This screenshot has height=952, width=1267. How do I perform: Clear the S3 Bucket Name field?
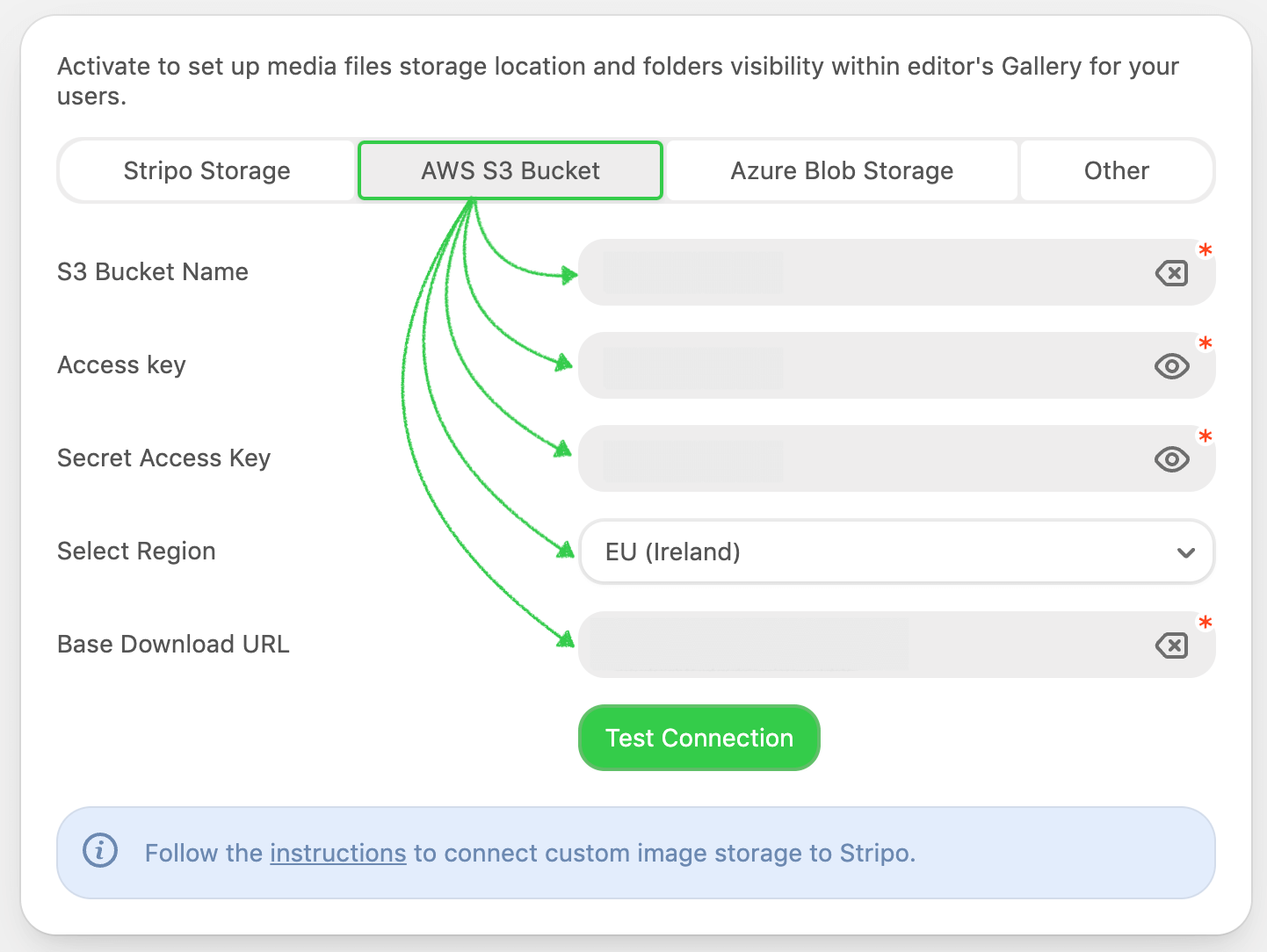(x=1171, y=273)
